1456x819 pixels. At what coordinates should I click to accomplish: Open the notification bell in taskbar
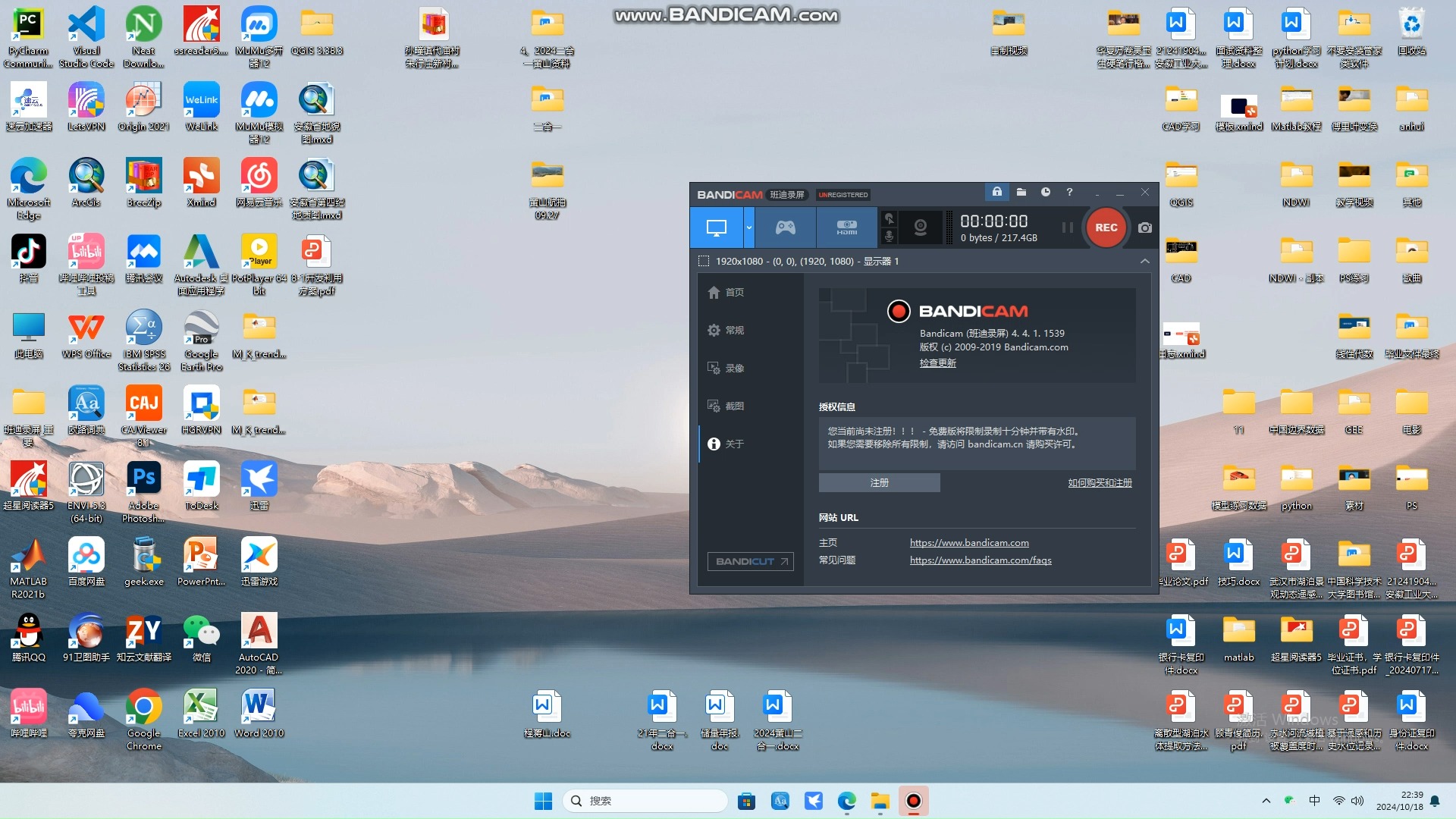(x=1435, y=801)
